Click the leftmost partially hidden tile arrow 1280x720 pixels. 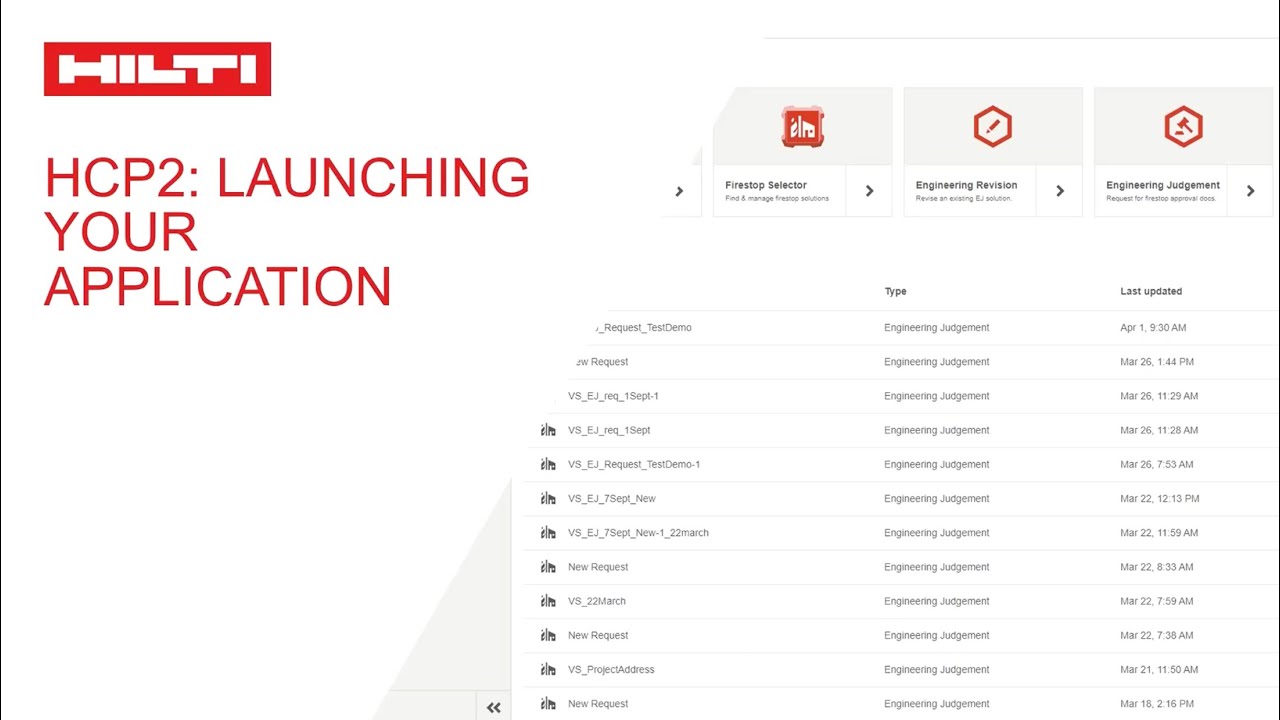[679, 191]
